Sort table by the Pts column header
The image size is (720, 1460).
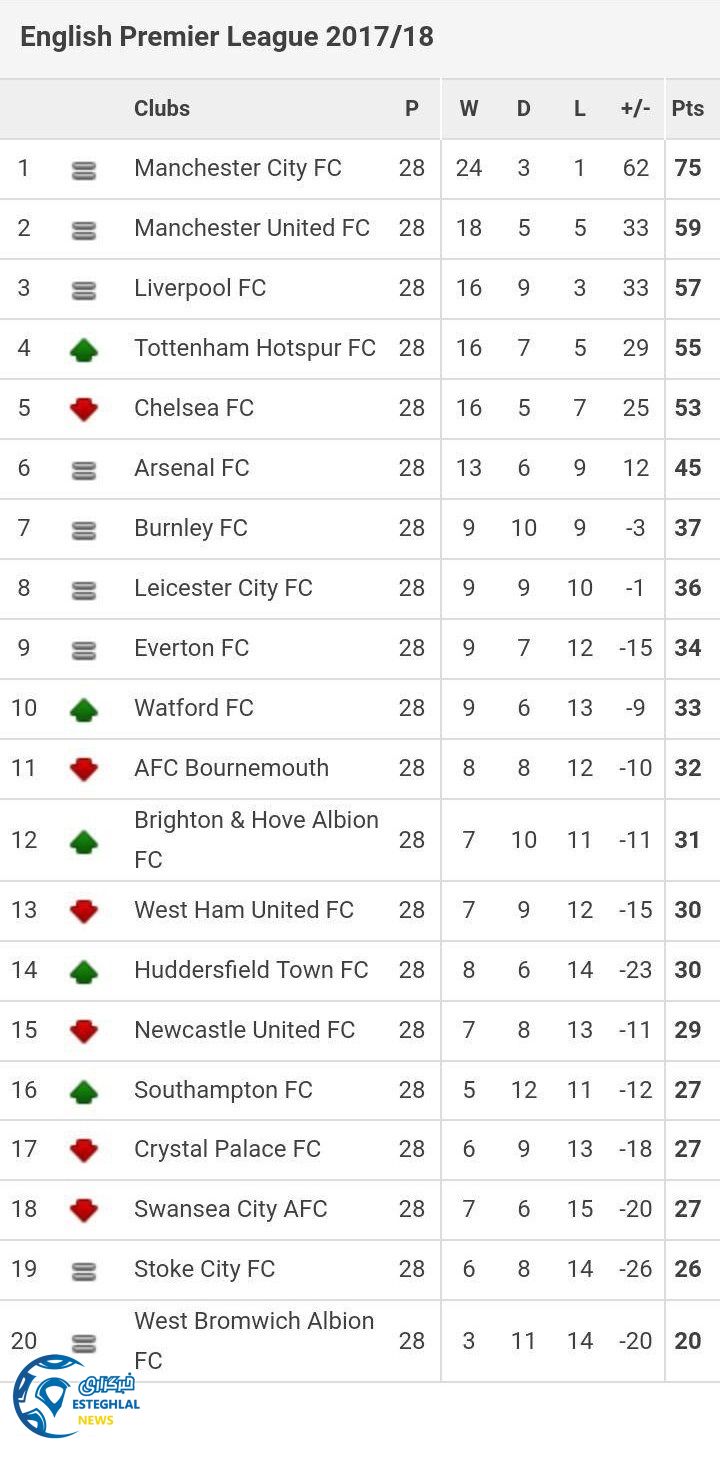tap(688, 109)
